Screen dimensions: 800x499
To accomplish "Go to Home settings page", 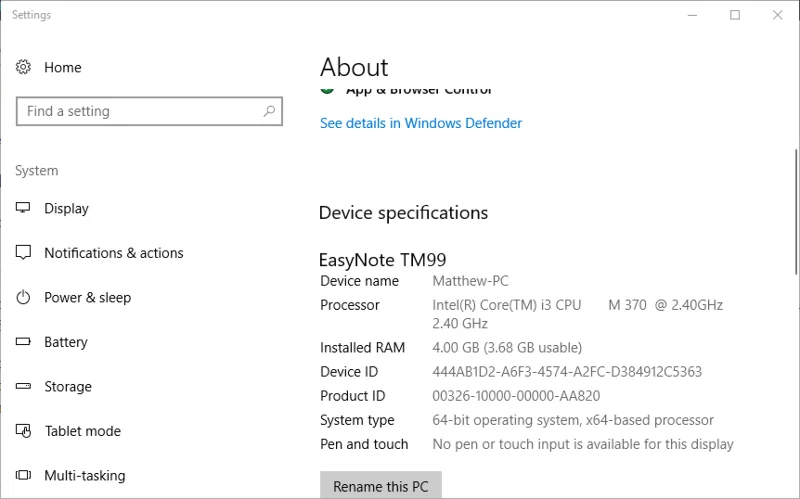I will 63,67.
